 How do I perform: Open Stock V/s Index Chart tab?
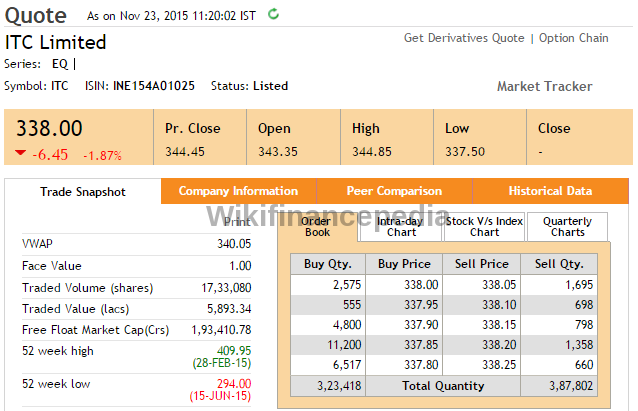coord(484,227)
